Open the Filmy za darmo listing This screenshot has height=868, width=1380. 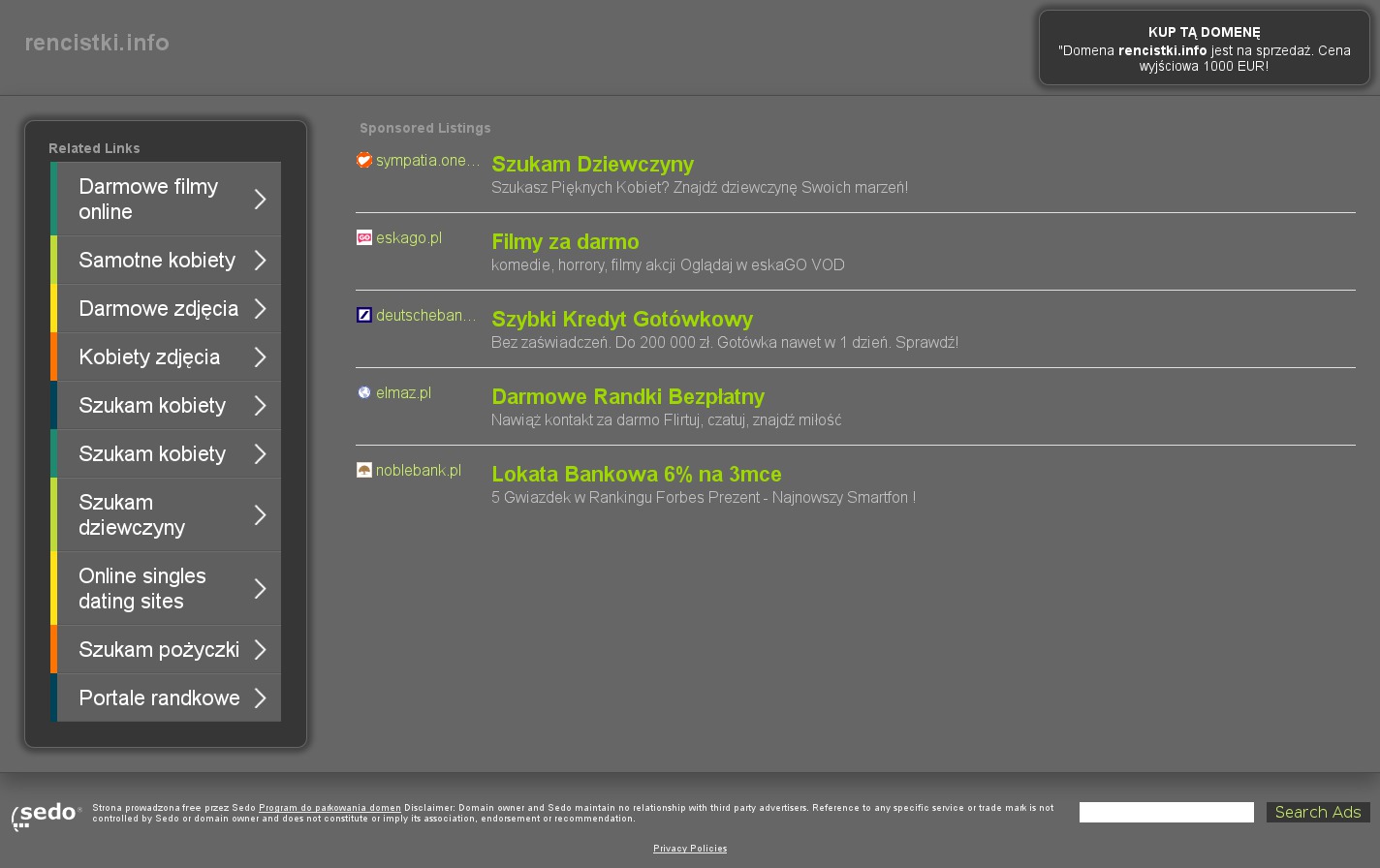tap(565, 242)
